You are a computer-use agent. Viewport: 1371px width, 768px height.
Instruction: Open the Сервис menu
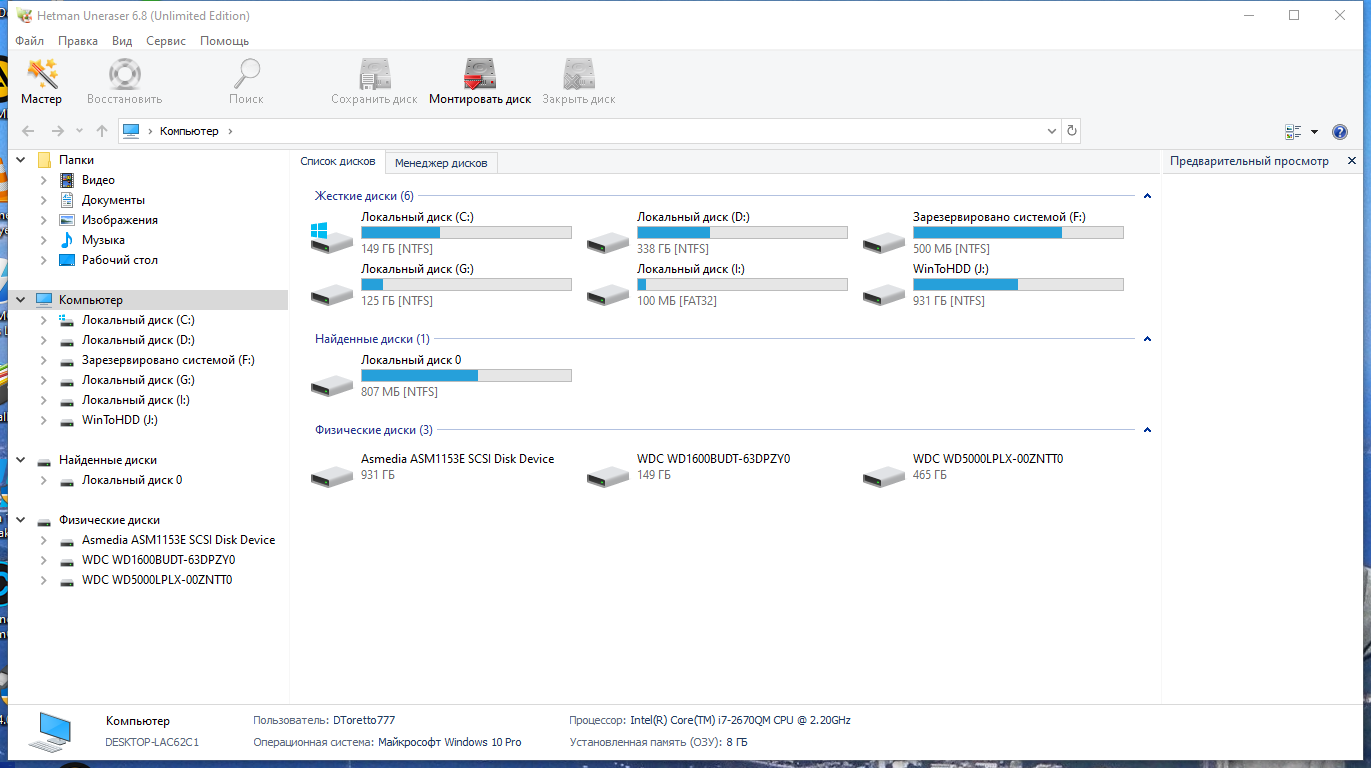click(165, 41)
